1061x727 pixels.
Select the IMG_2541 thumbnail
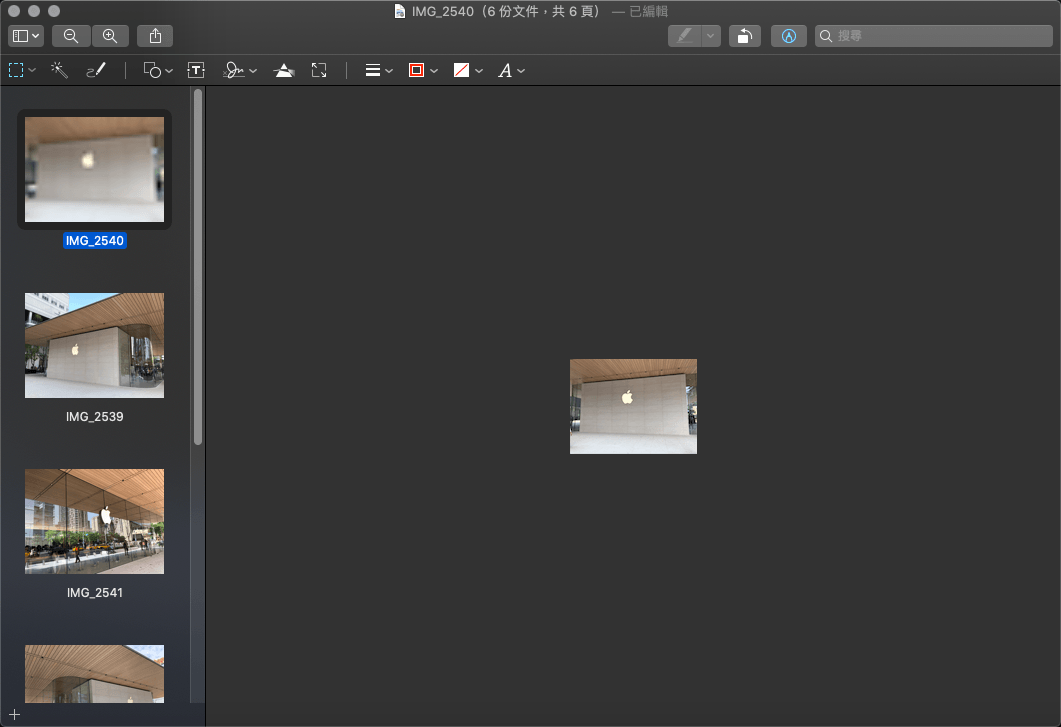(x=95, y=521)
